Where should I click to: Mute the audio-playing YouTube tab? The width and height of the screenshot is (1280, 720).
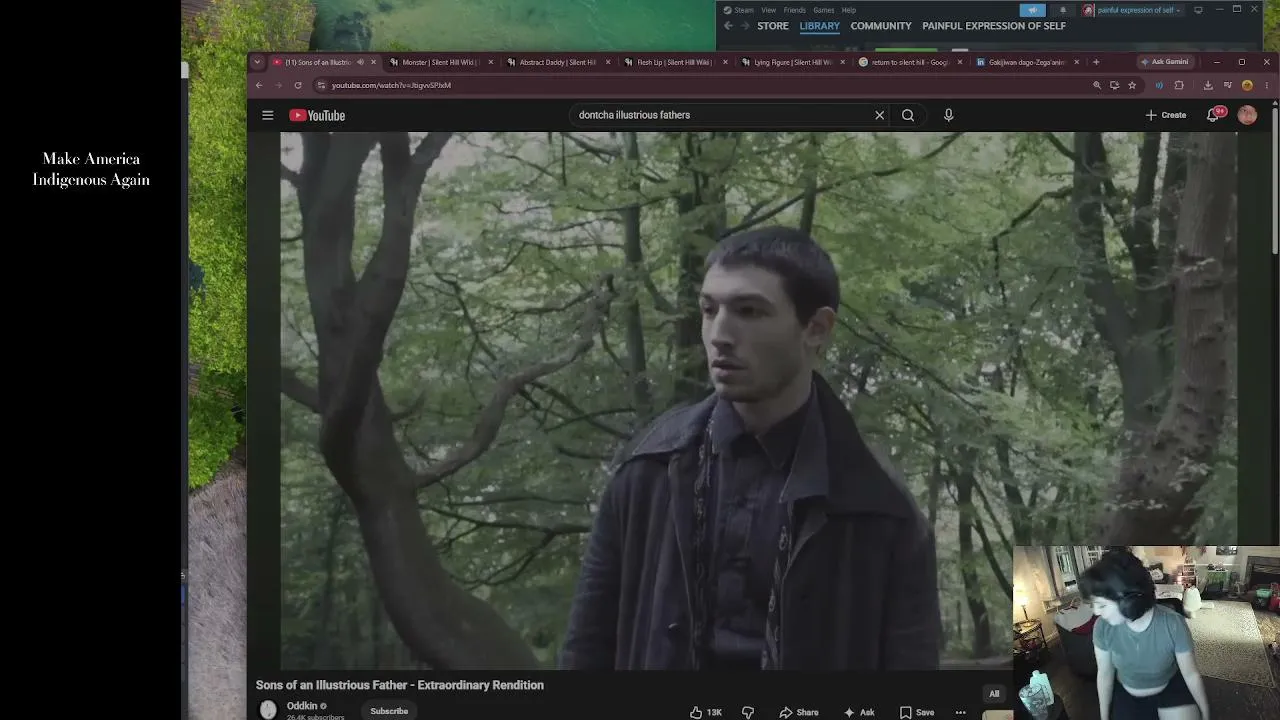360,62
